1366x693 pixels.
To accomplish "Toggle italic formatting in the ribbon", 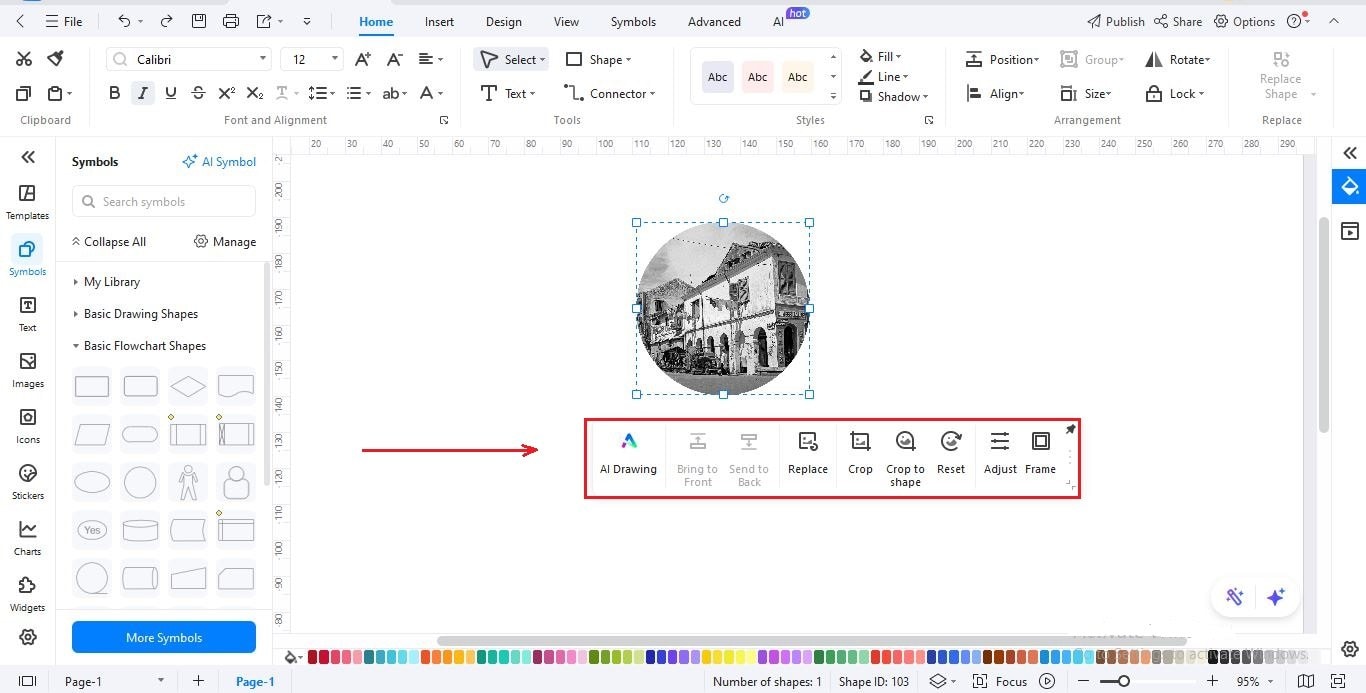I will [x=142, y=93].
